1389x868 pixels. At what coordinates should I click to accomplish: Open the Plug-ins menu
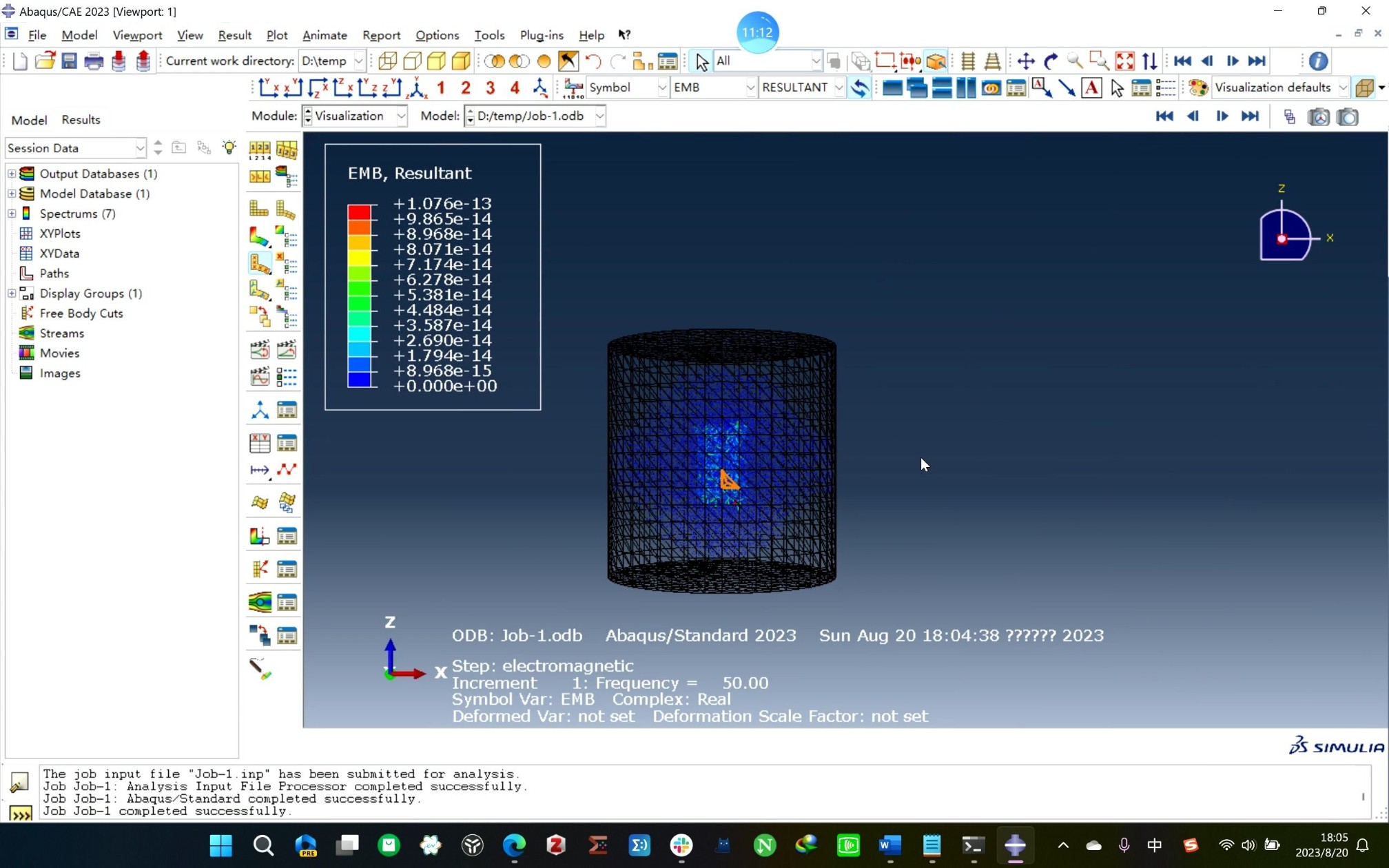pos(541,35)
